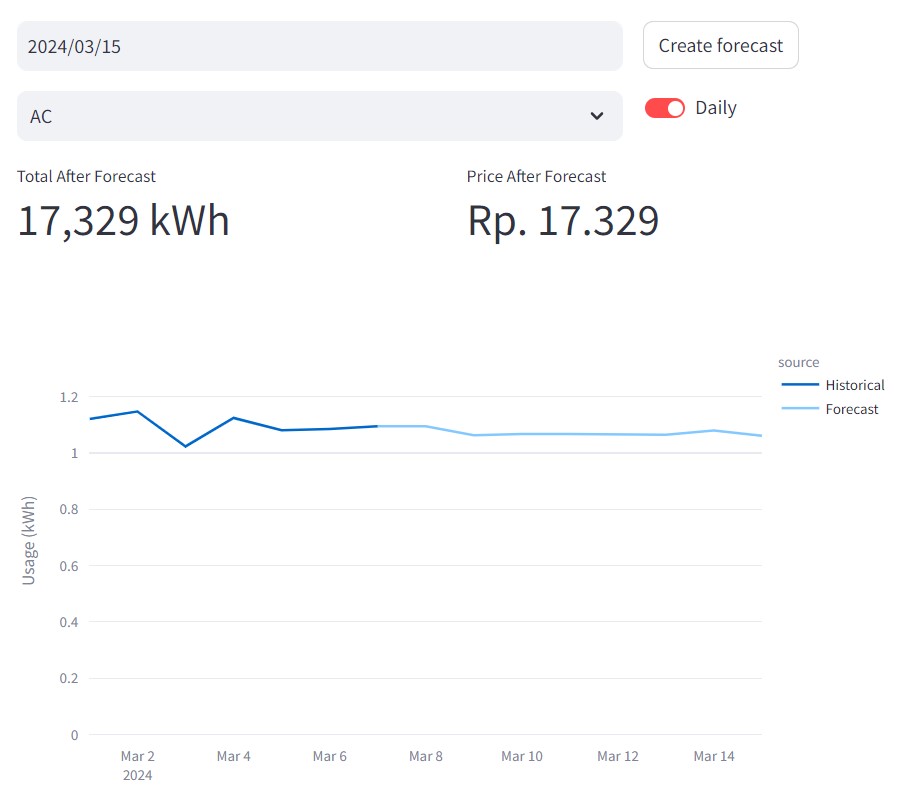Image resolution: width=922 pixels, height=787 pixels.
Task: Select the Forecast legend label
Action: click(852, 409)
